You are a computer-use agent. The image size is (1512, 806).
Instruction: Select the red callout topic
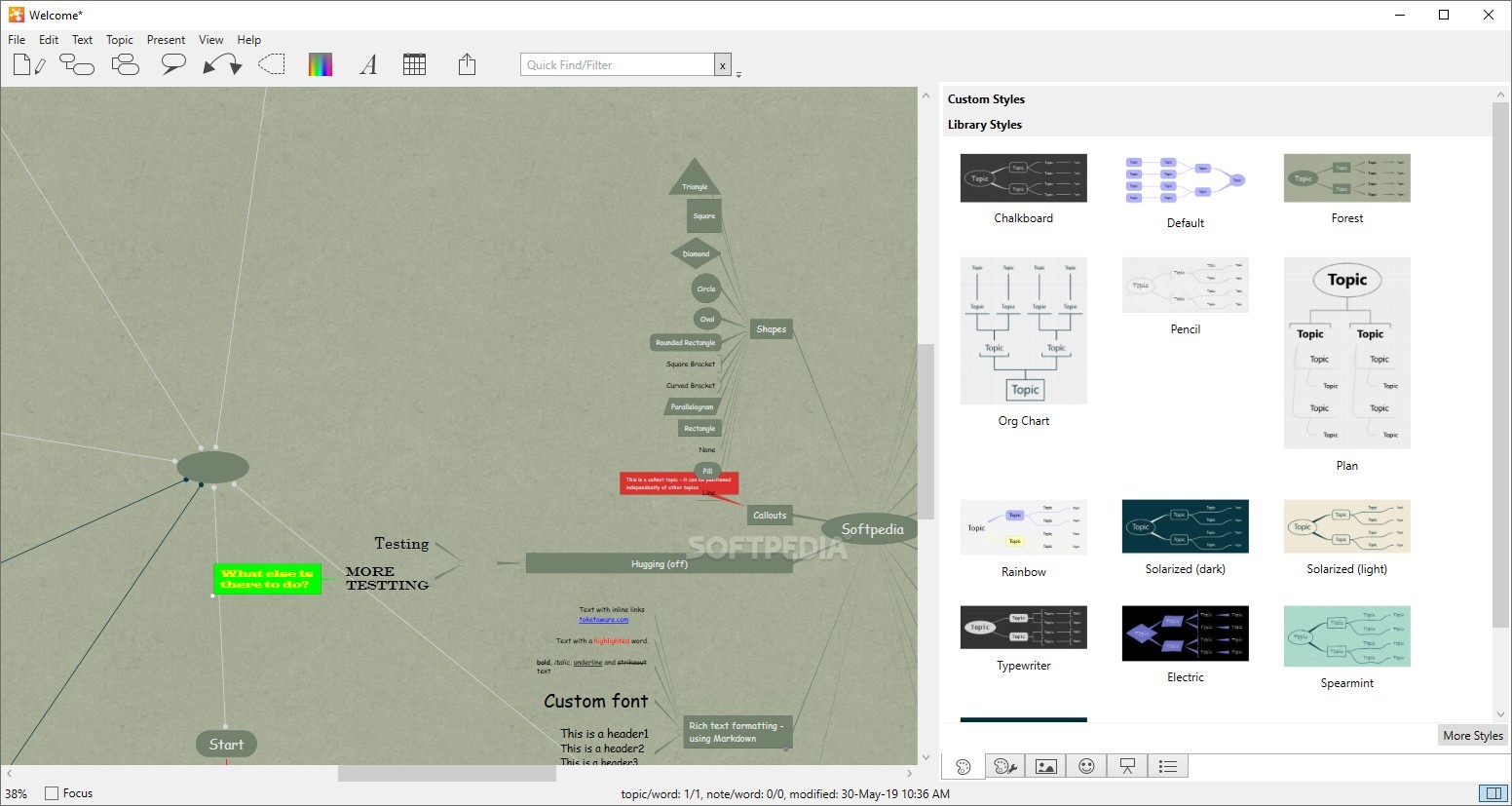tap(679, 483)
